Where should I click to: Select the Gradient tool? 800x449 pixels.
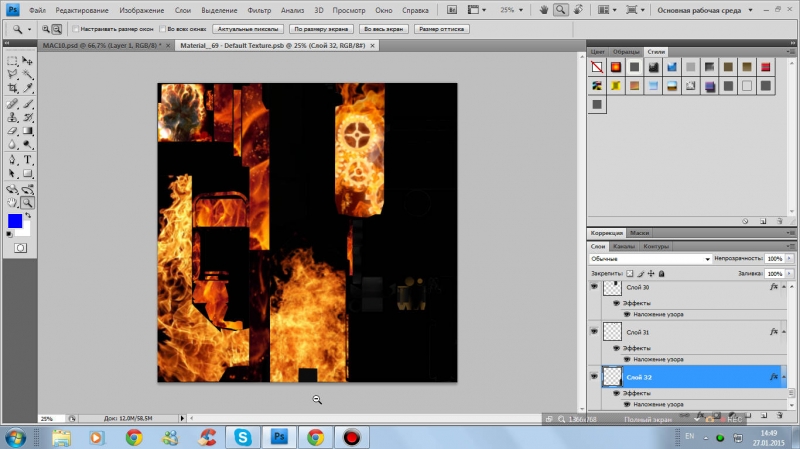(28, 131)
